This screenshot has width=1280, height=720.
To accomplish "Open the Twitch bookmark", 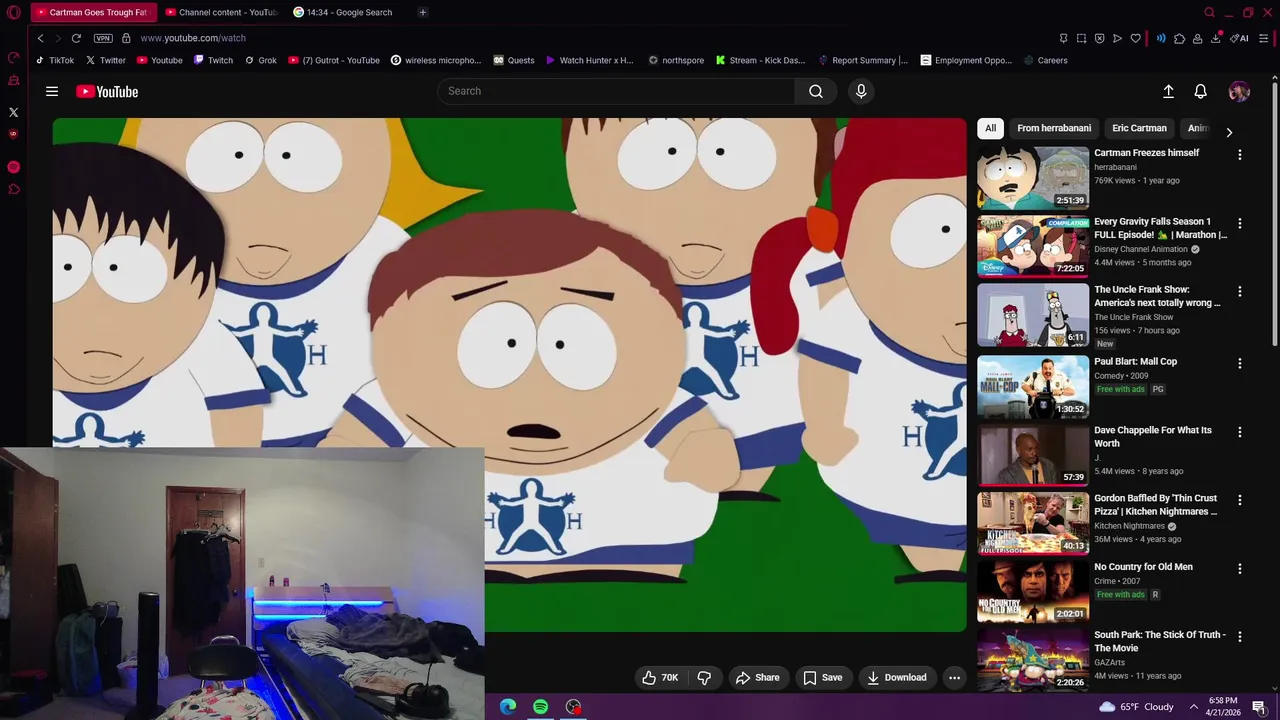I will pyautogui.click(x=213, y=60).
